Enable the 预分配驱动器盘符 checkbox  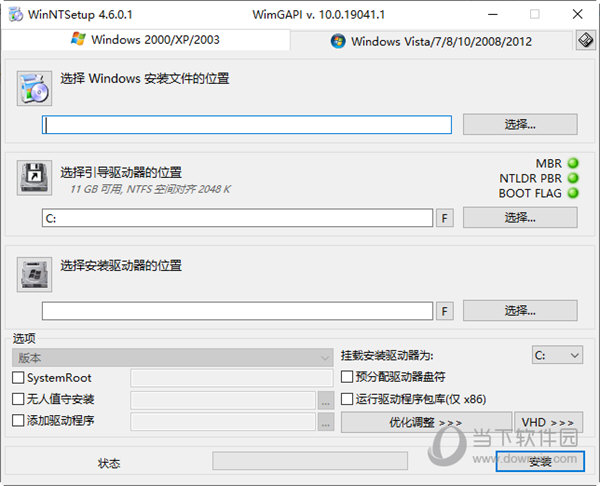347,377
